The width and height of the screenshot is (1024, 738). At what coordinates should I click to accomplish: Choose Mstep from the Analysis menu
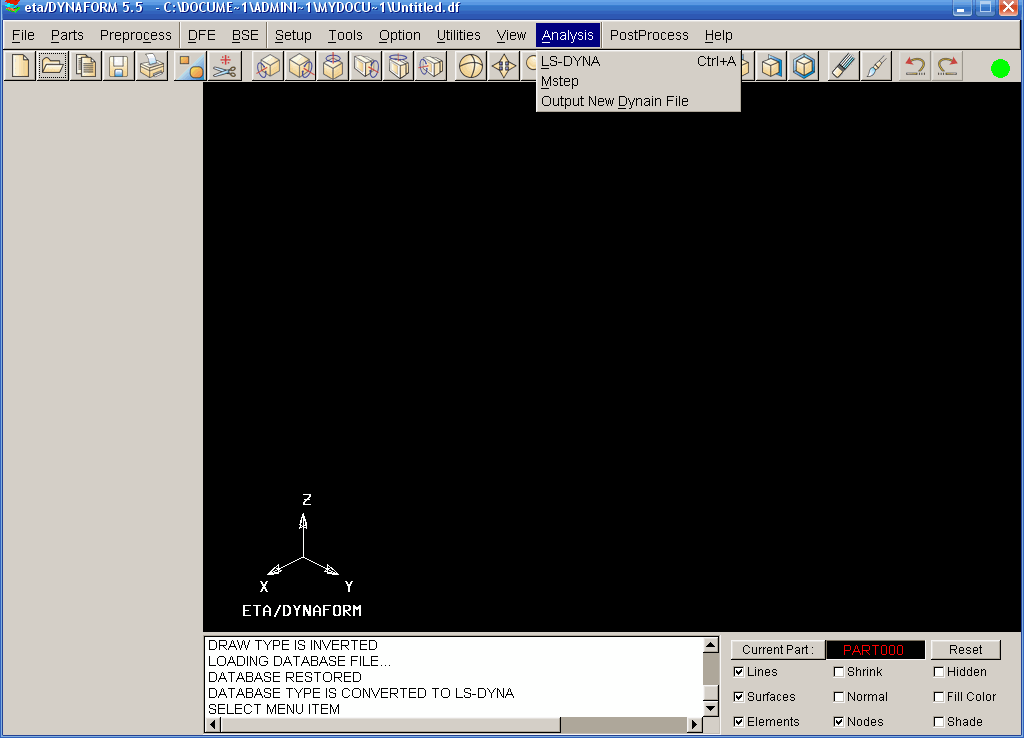(638, 82)
